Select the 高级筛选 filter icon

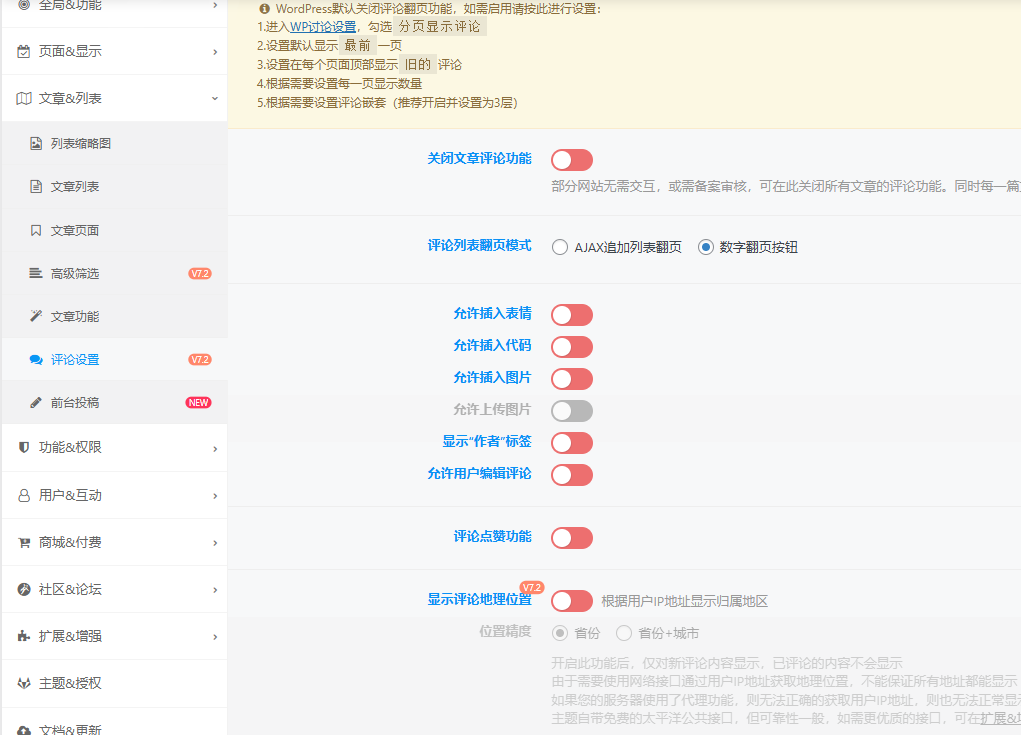click(x=36, y=272)
